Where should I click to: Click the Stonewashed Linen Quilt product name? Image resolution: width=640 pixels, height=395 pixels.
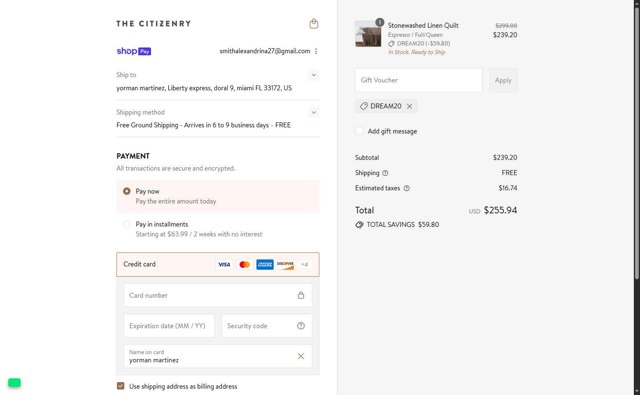423,25
